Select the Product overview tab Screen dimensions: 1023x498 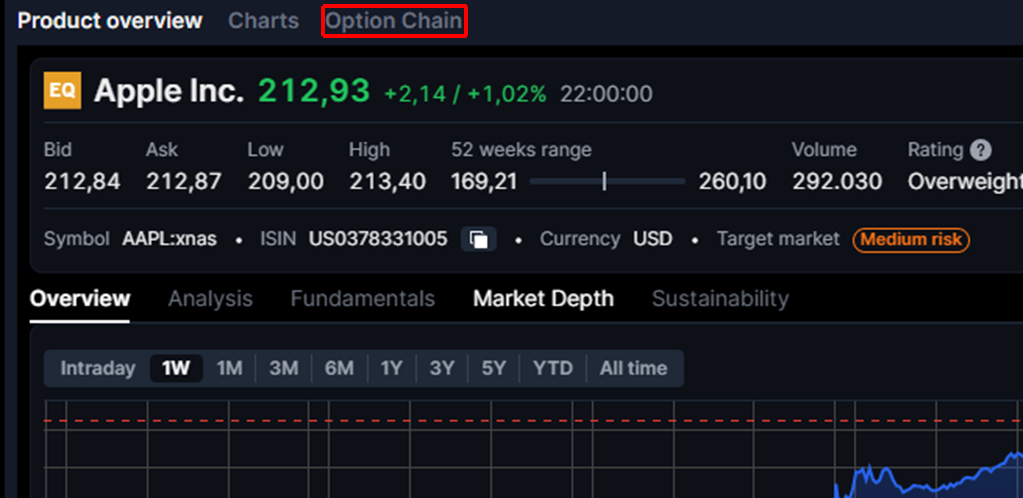[x=110, y=21]
